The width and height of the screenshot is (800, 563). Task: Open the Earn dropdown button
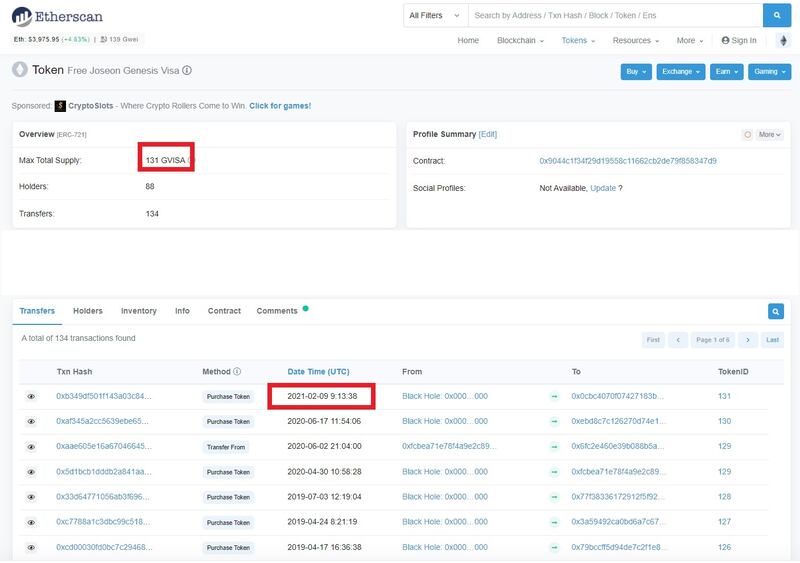click(727, 71)
